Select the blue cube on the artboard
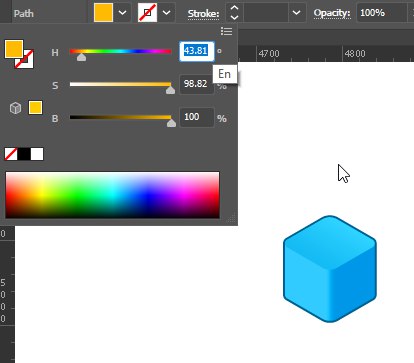This screenshot has height=363, width=414. pyautogui.click(x=330, y=269)
